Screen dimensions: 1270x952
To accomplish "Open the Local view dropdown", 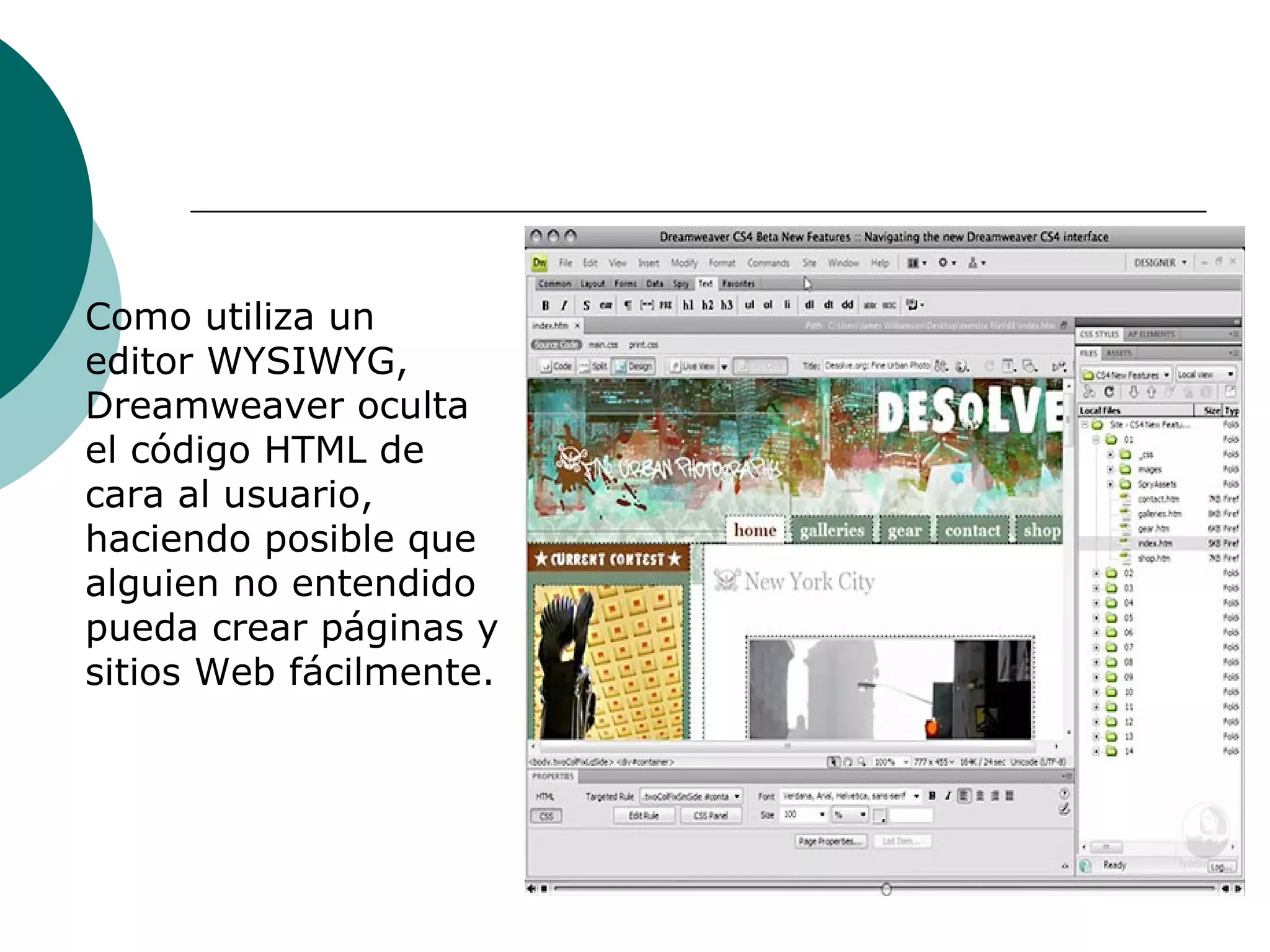I will (1206, 375).
